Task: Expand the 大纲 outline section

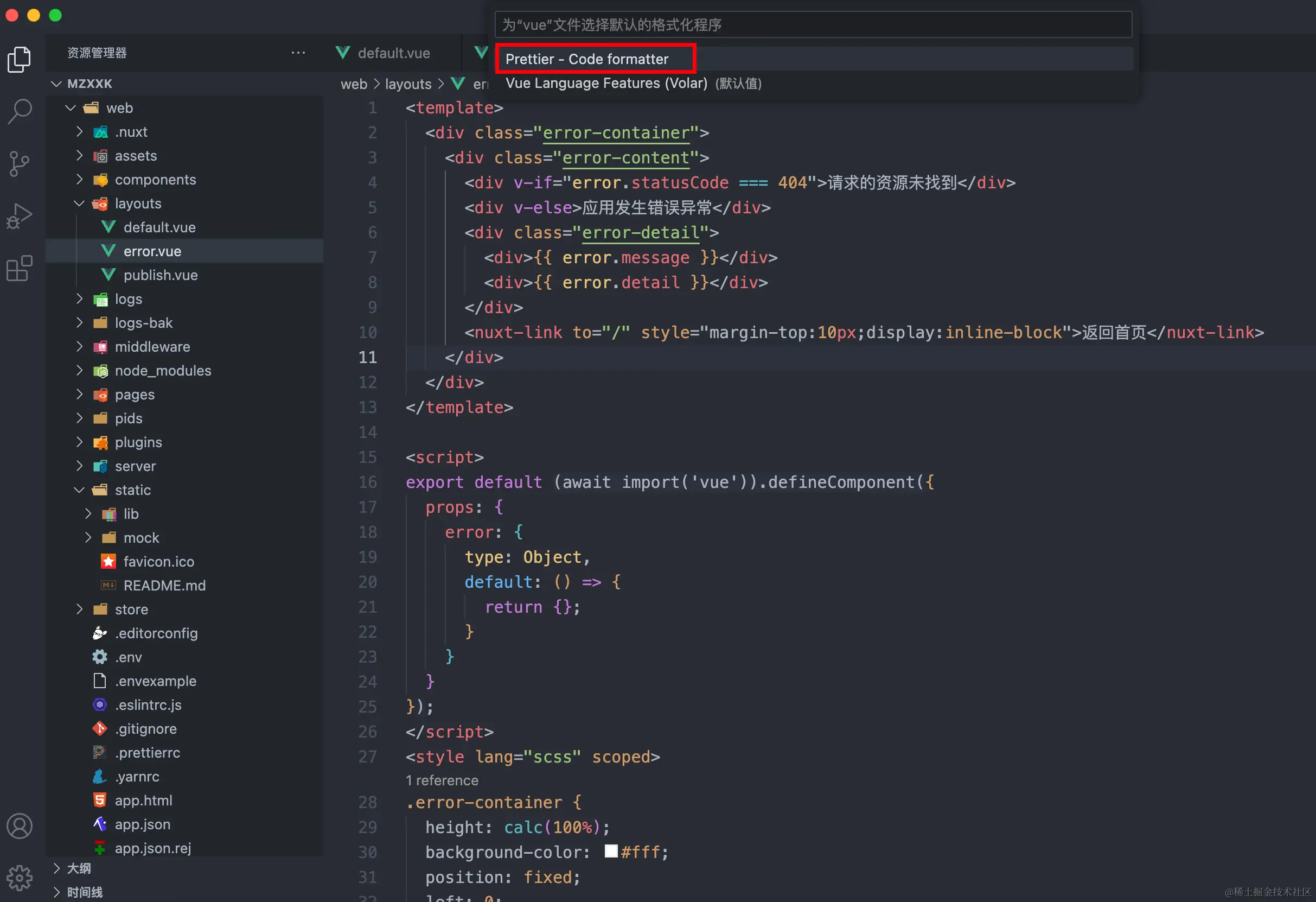Action: point(56,868)
